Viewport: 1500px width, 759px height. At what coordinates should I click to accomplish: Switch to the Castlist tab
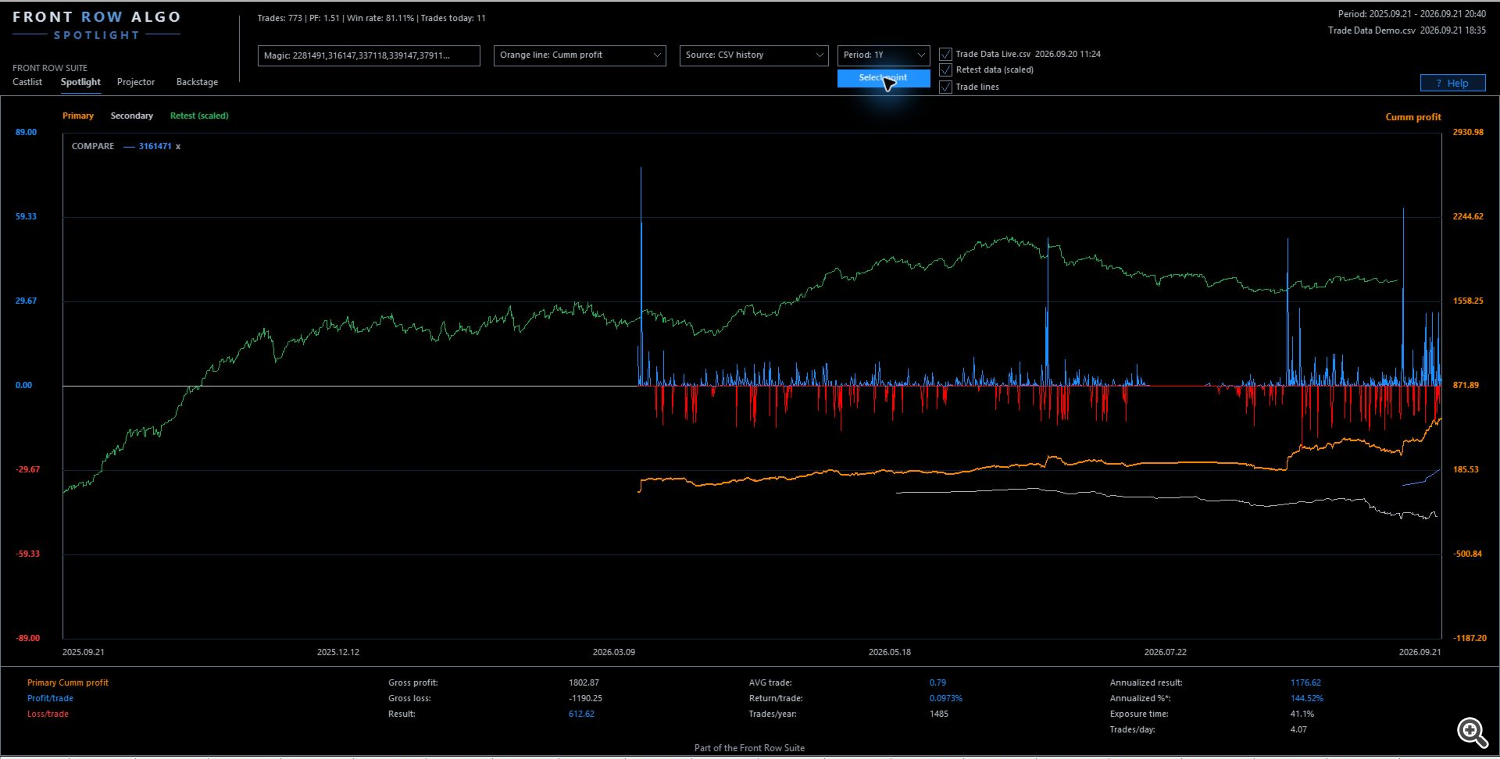point(27,82)
